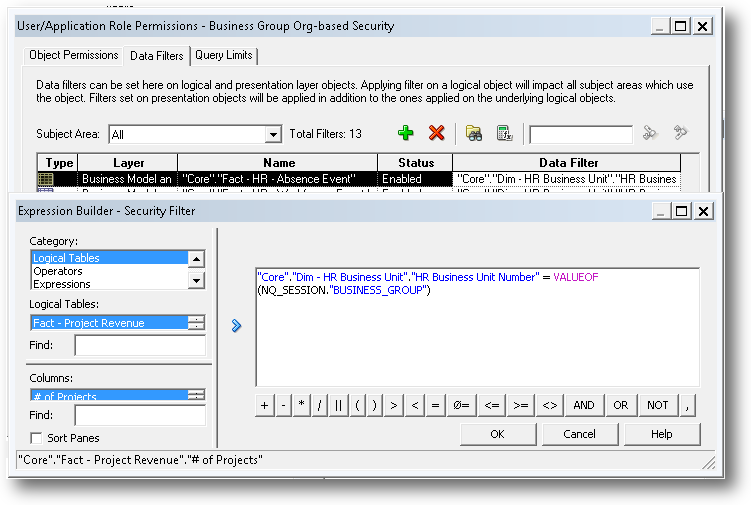Insert the plus operator
Viewport: 751px width, 505px height.
click(264, 405)
